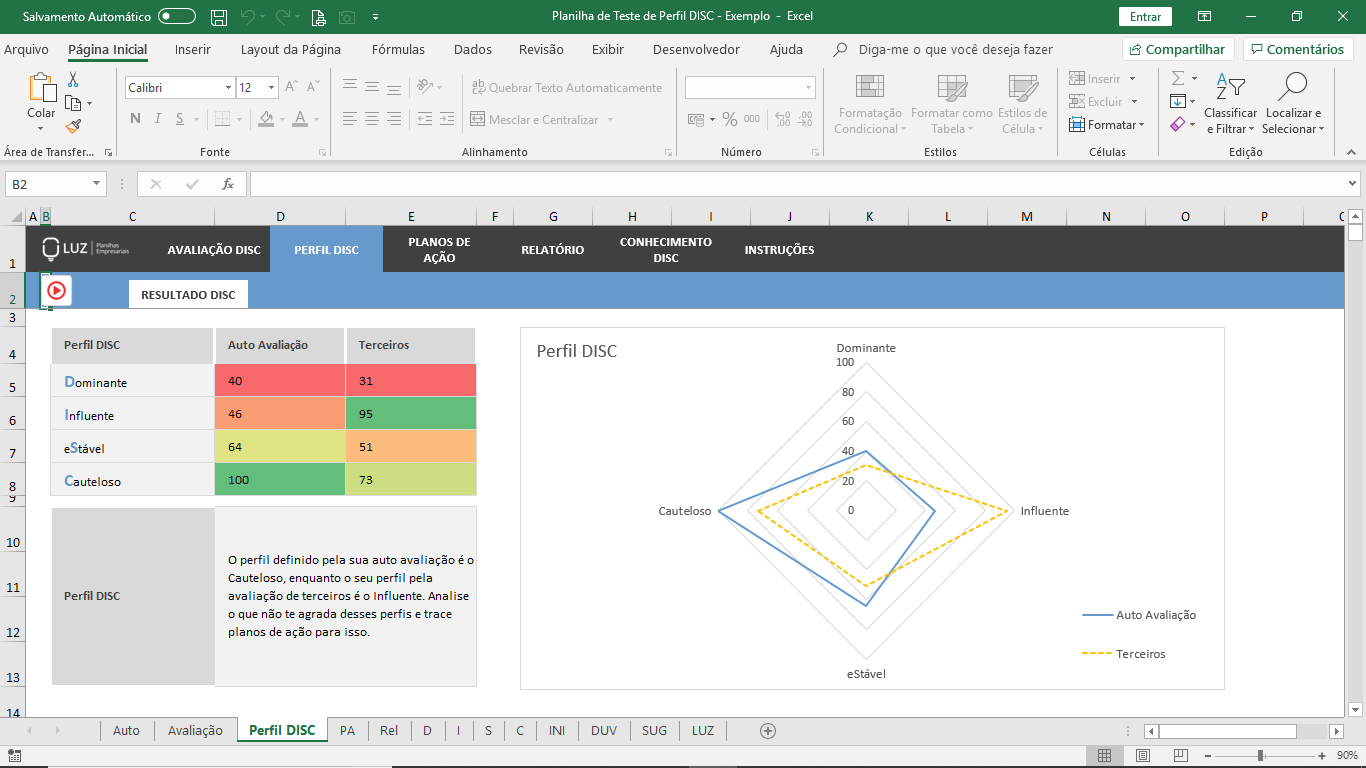Click the Colar paste icon
This screenshot has height=768, width=1366.
tap(41, 88)
